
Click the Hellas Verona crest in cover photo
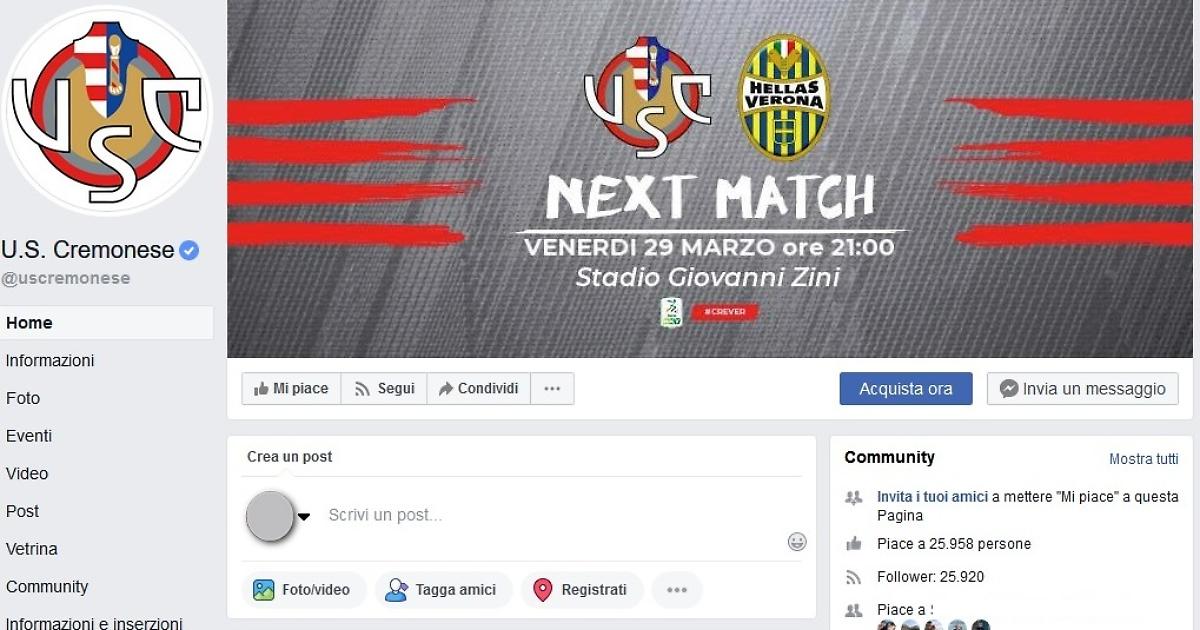(784, 97)
